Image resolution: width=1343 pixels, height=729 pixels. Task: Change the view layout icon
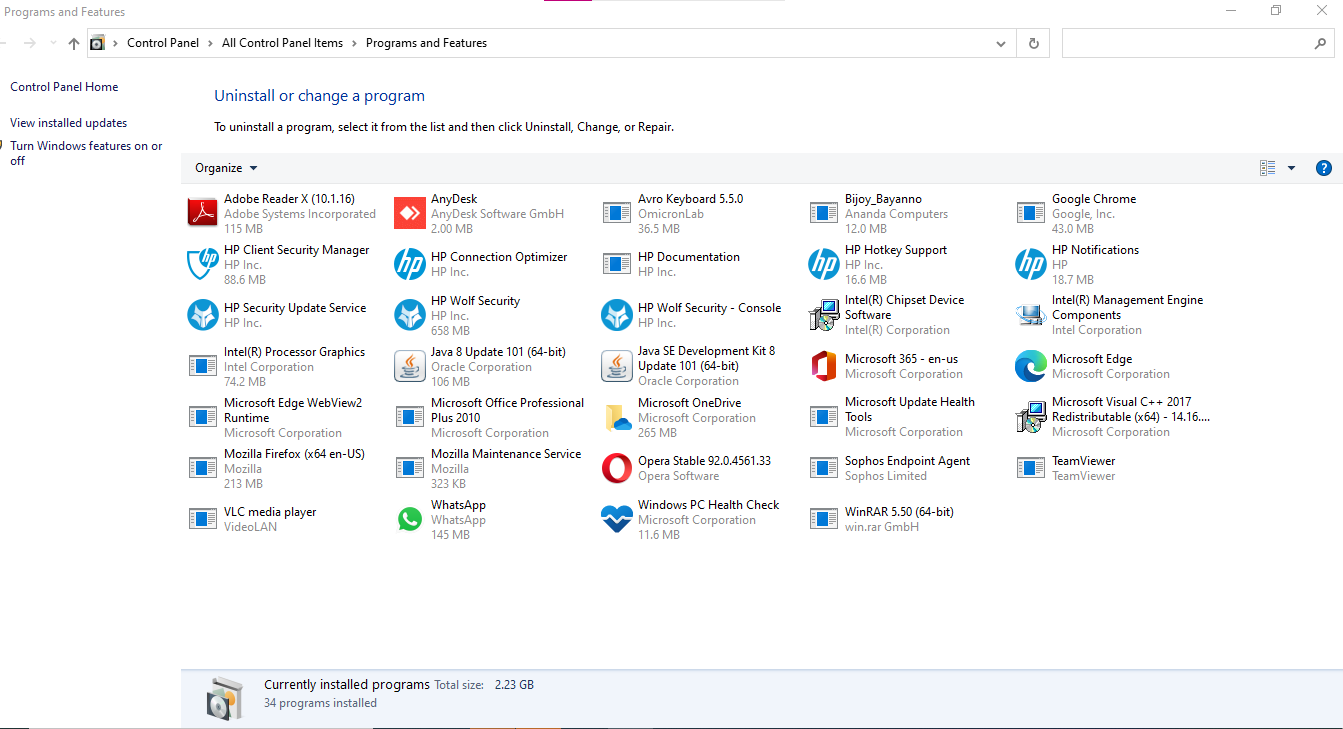1268,168
